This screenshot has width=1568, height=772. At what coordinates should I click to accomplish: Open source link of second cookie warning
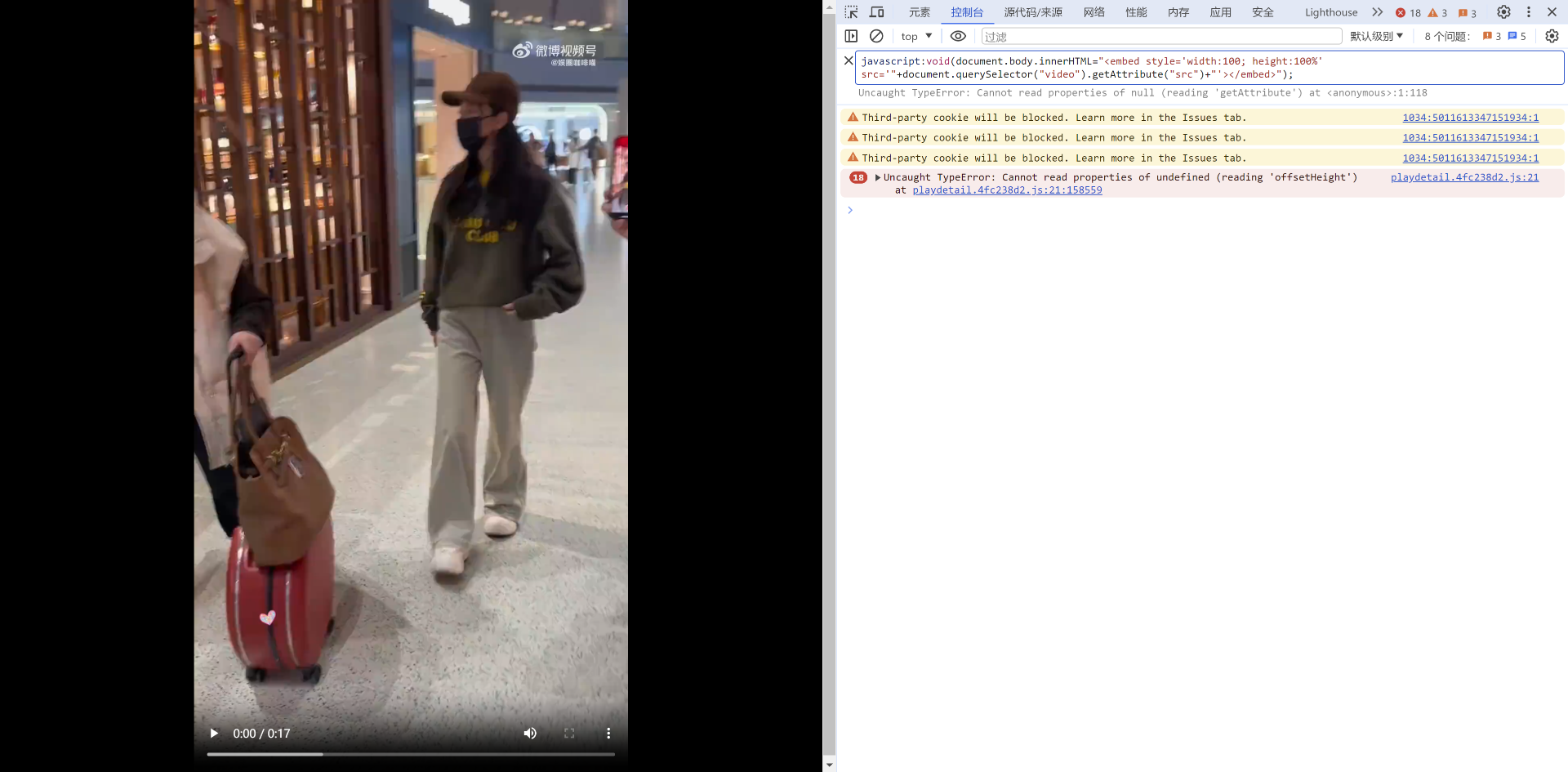click(1470, 138)
